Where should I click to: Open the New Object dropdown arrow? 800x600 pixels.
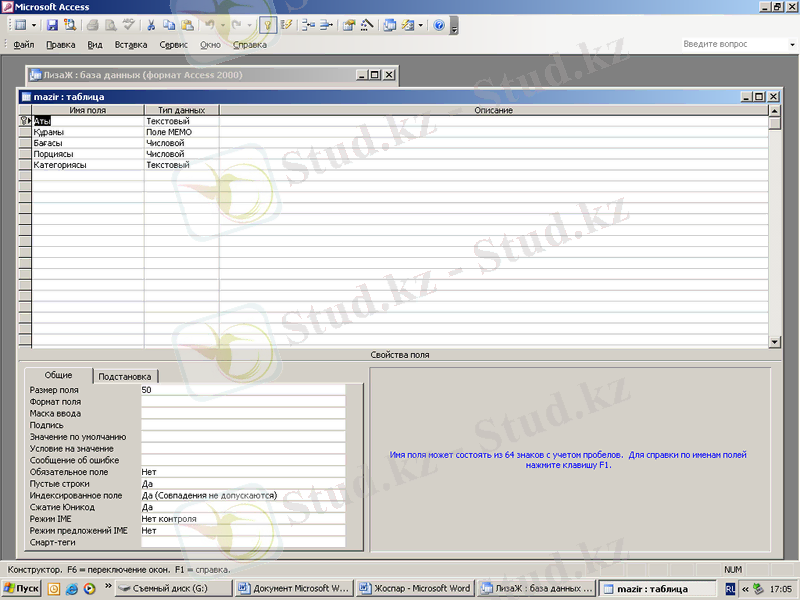pos(421,25)
